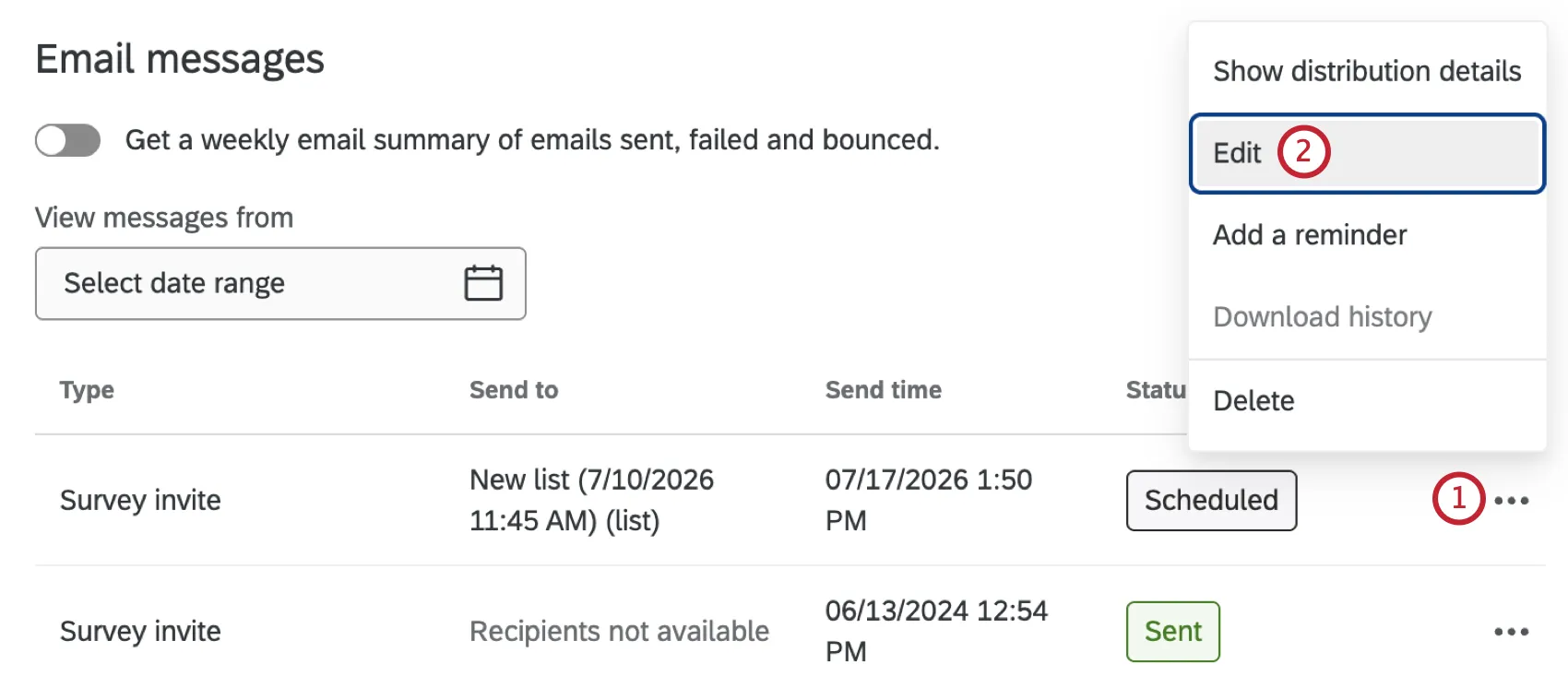The width and height of the screenshot is (1568, 688).
Task: Click the 07/17/2026 send time cell
Action: point(928,500)
